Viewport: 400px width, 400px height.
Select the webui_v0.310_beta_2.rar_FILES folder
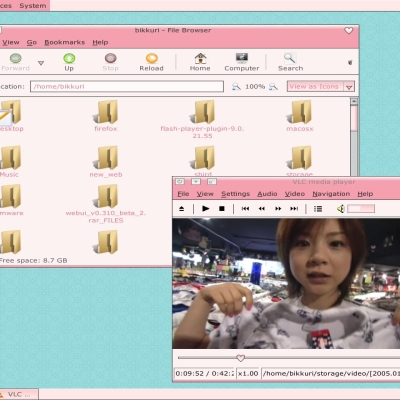[x=106, y=204]
